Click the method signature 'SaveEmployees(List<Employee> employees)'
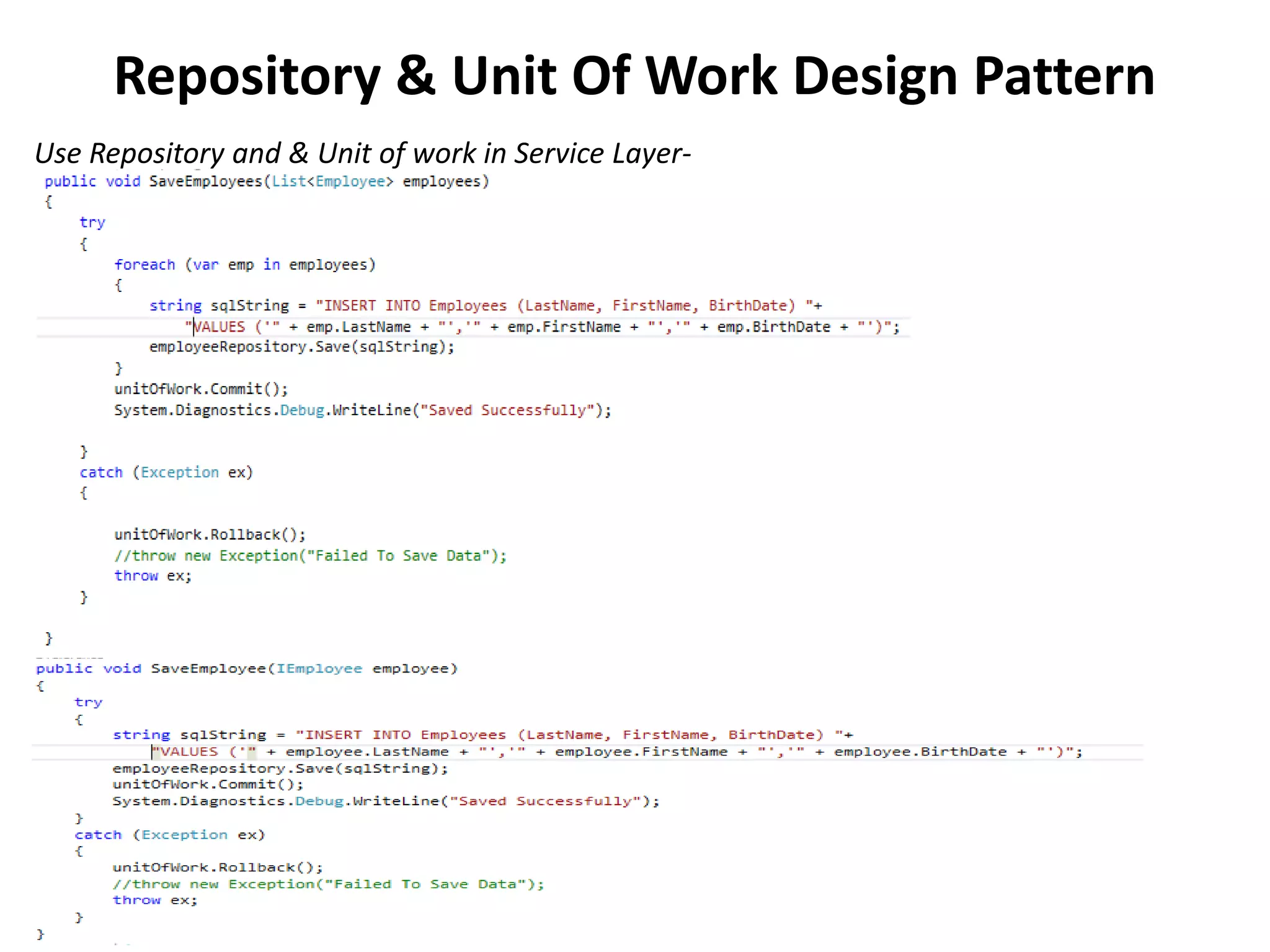This screenshot has width=1270, height=952. pos(319,182)
